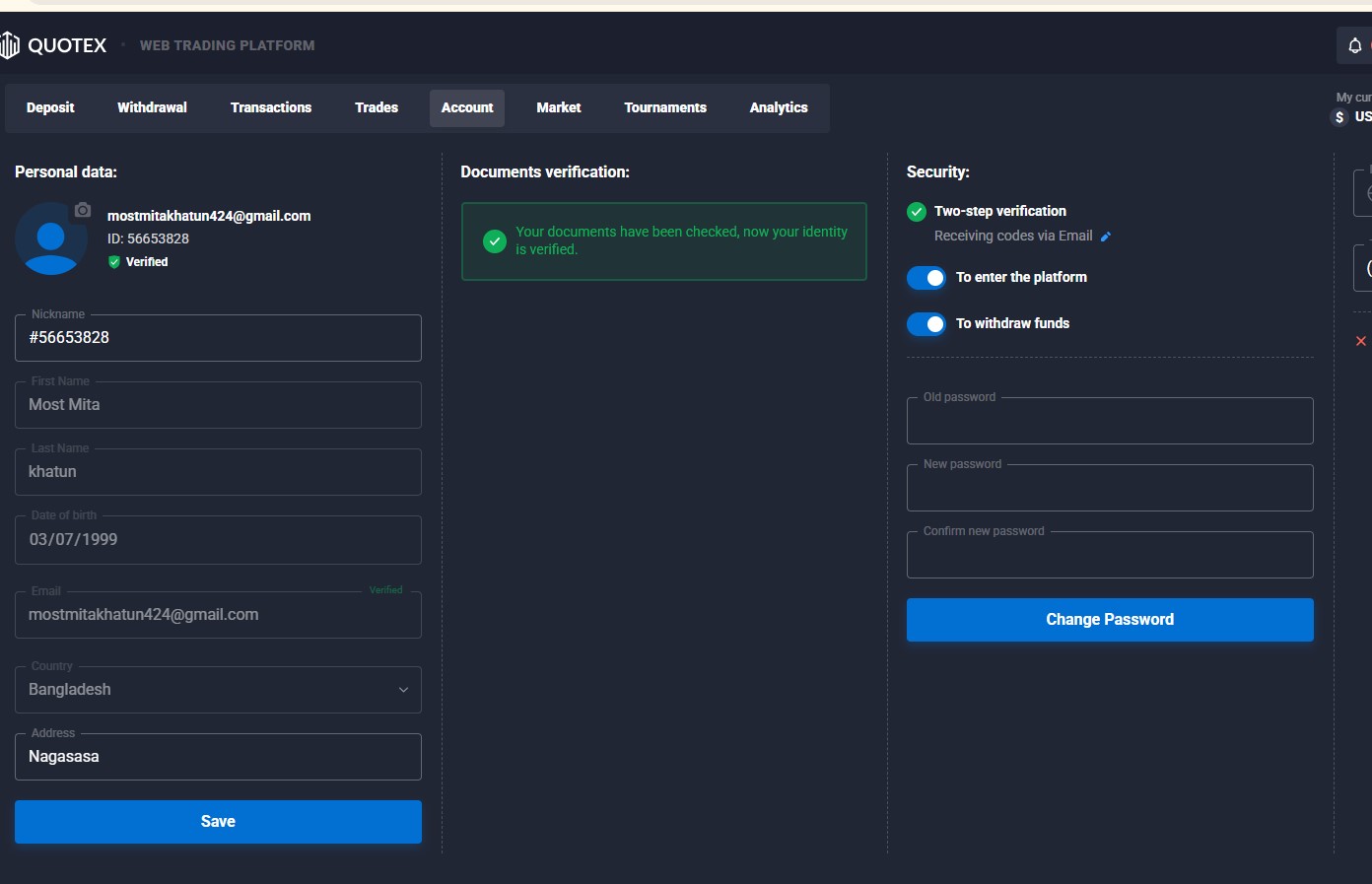The width and height of the screenshot is (1372, 884).
Task: Click the Quotex logo icon
Action: tap(10, 45)
